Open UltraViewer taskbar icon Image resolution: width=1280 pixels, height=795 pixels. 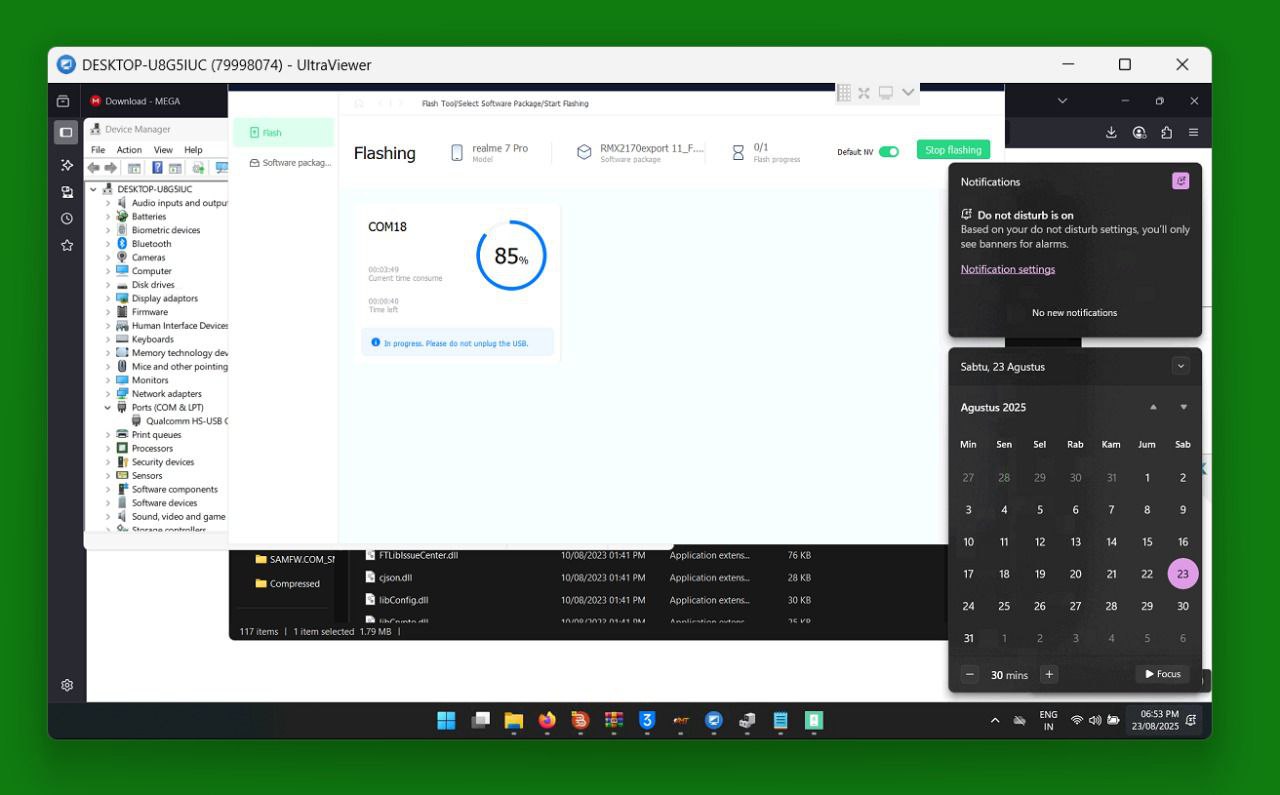tap(714, 720)
